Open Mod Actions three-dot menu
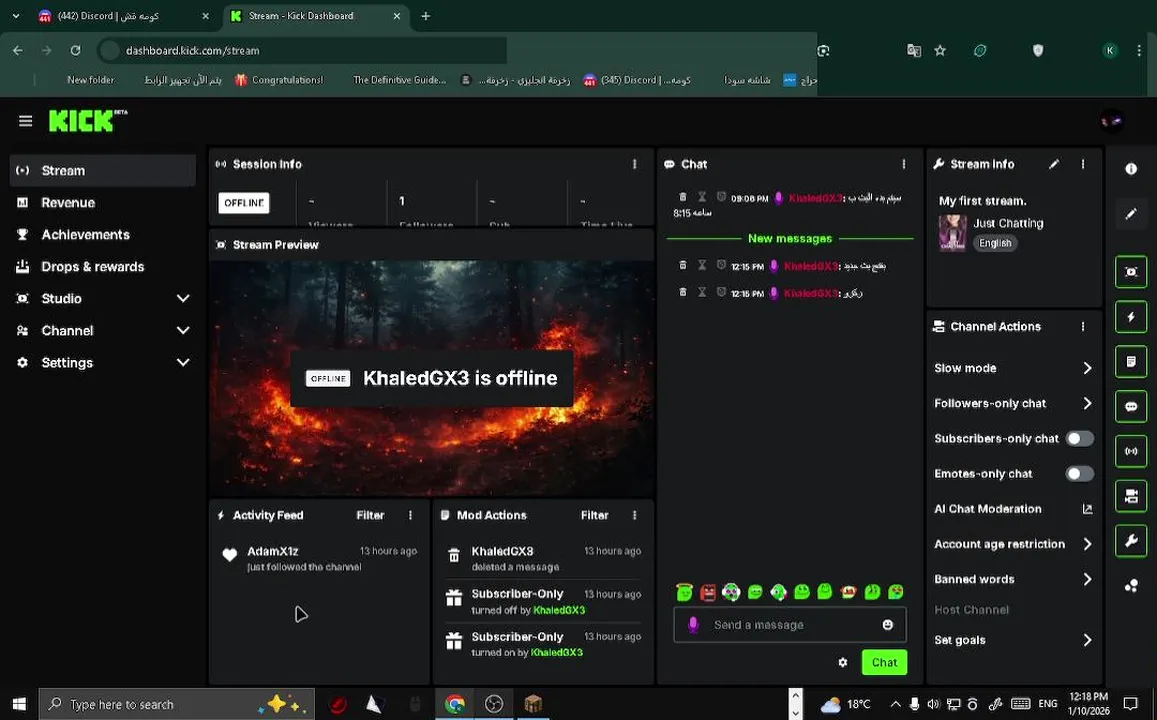Image resolution: width=1157 pixels, height=720 pixels. click(x=635, y=516)
